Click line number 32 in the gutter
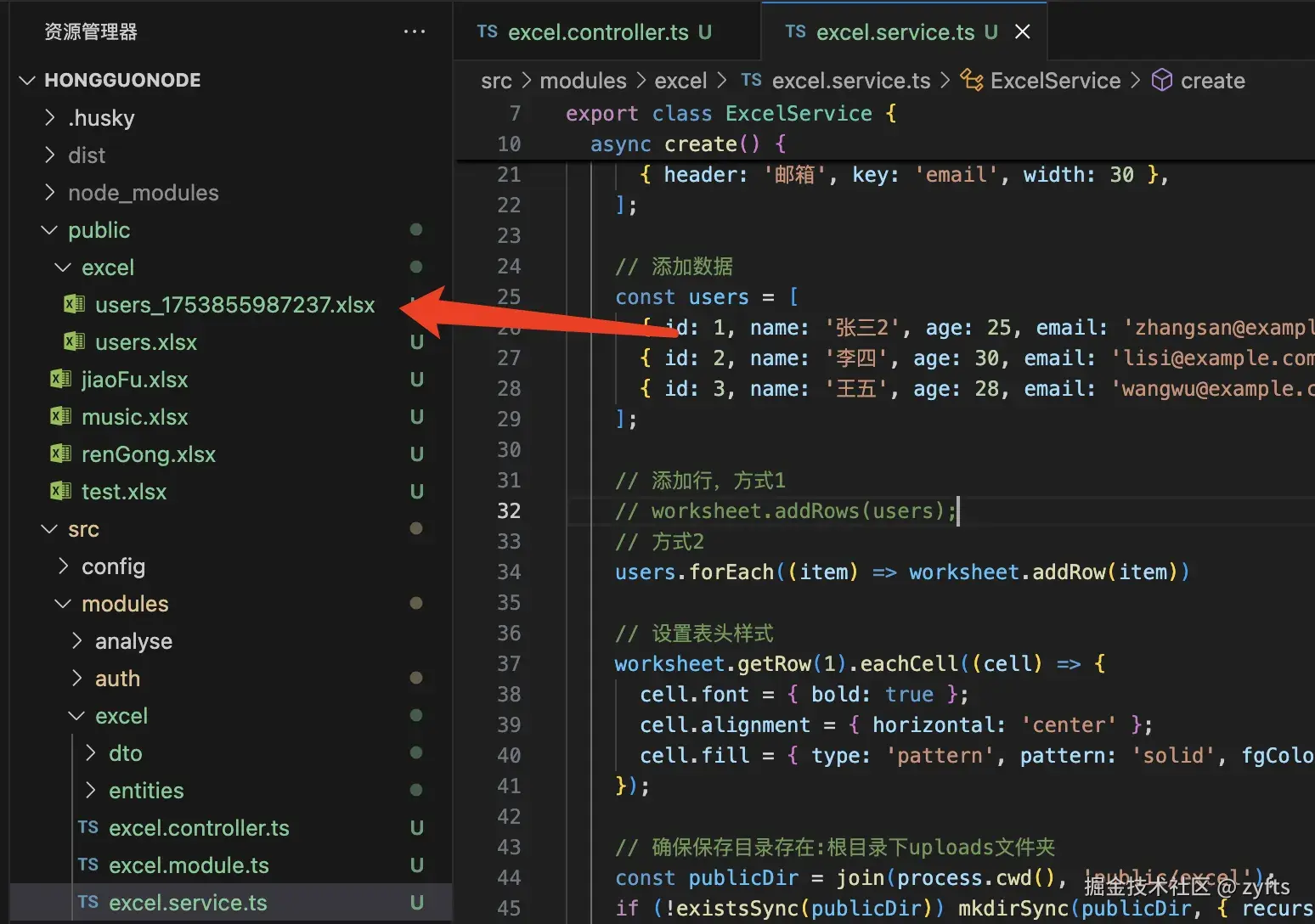The width and height of the screenshot is (1315, 924). (x=509, y=510)
